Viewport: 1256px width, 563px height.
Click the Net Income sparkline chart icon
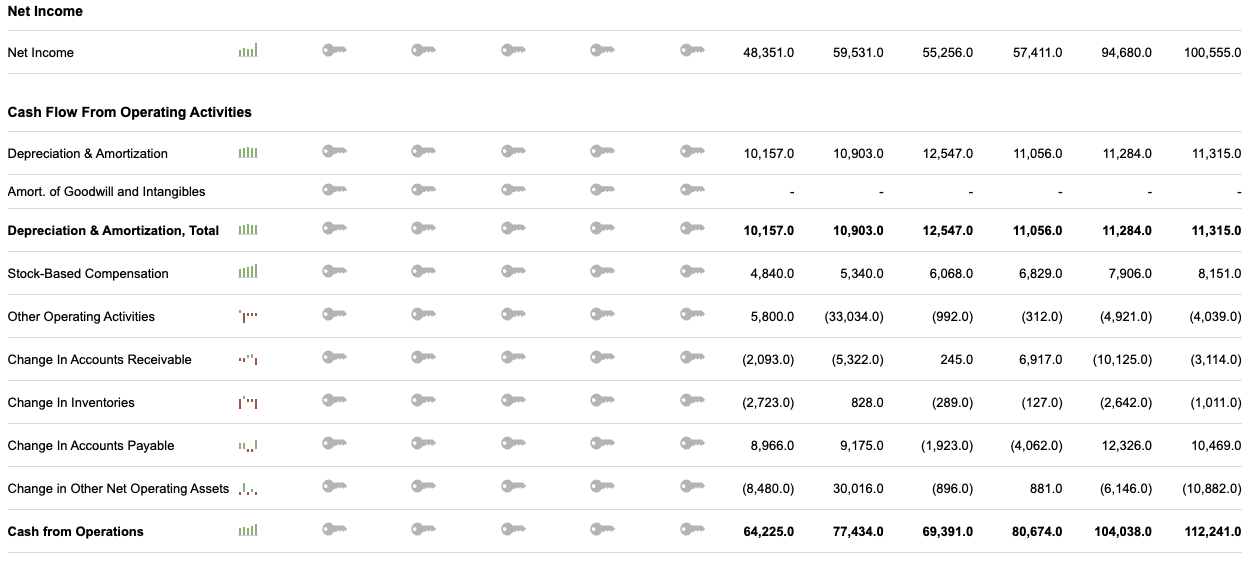click(x=248, y=51)
